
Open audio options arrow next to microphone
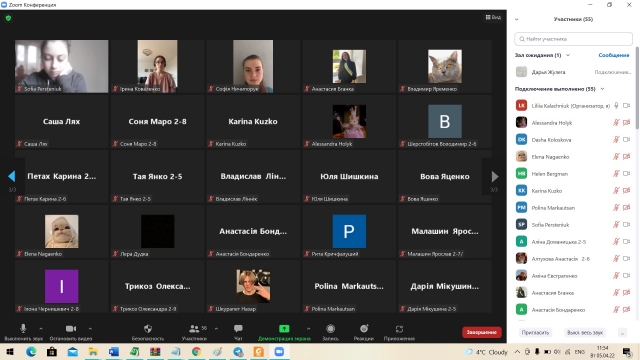(41, 329)
